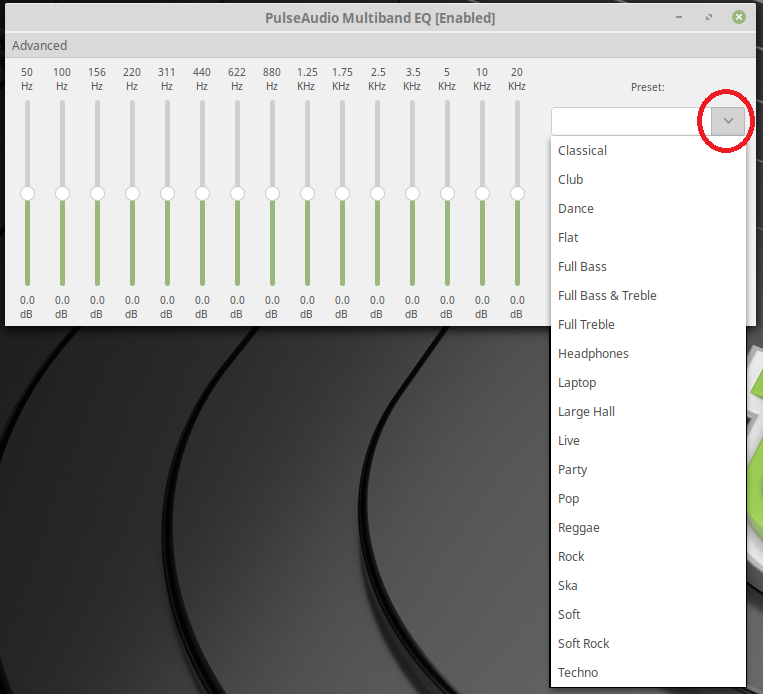This screenshot has height=694, width=763.
Task: Select the Reggae preset
Action: pyautogui.click(x=648, y=528)
